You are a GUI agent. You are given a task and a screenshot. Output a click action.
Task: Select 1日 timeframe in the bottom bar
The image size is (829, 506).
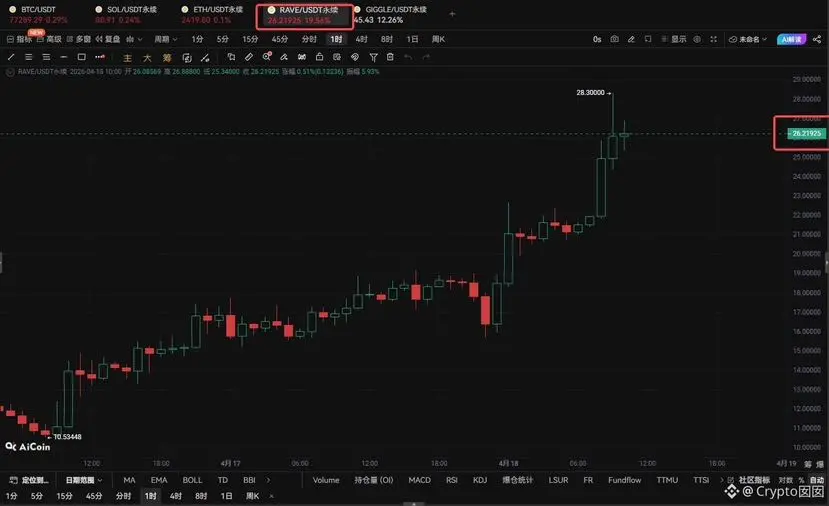click(x=226, y=496)
